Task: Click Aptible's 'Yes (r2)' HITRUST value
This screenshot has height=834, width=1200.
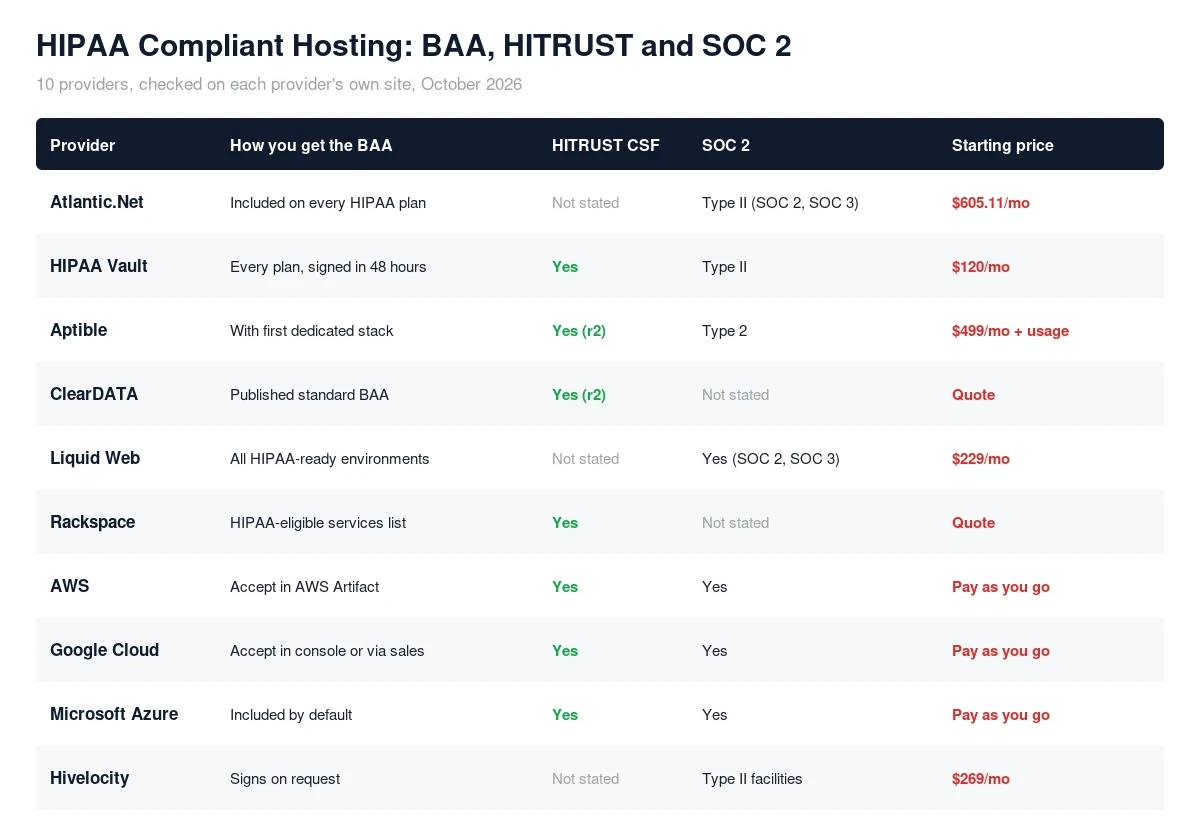Action: [579, 331]
